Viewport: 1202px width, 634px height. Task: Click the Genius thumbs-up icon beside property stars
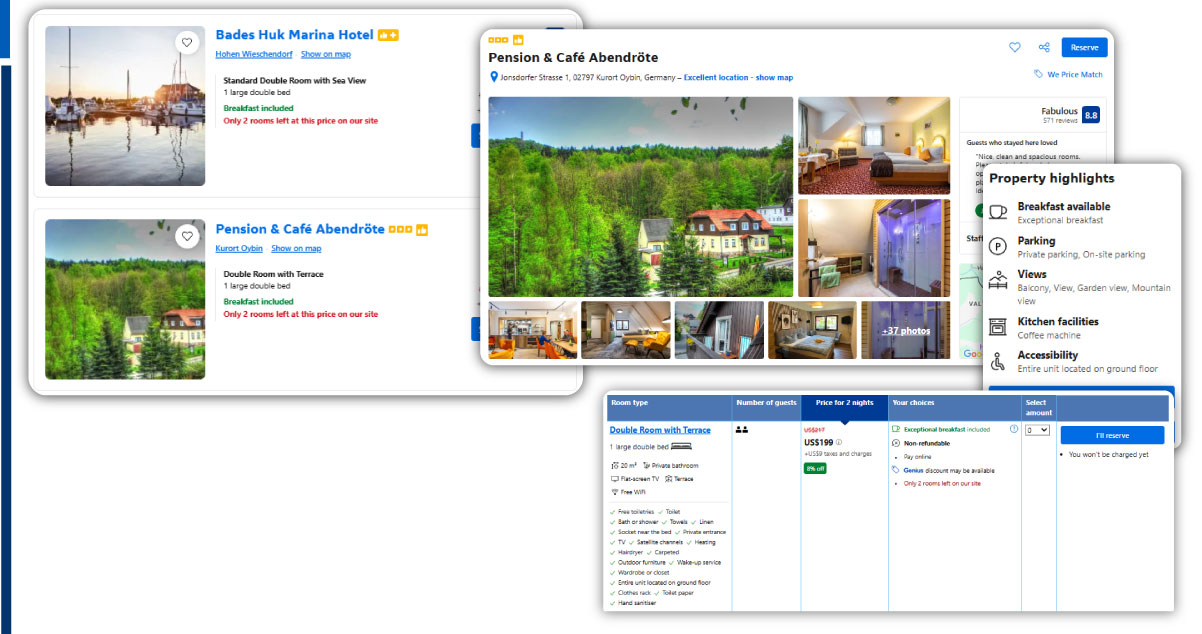(x=520, y=40)
